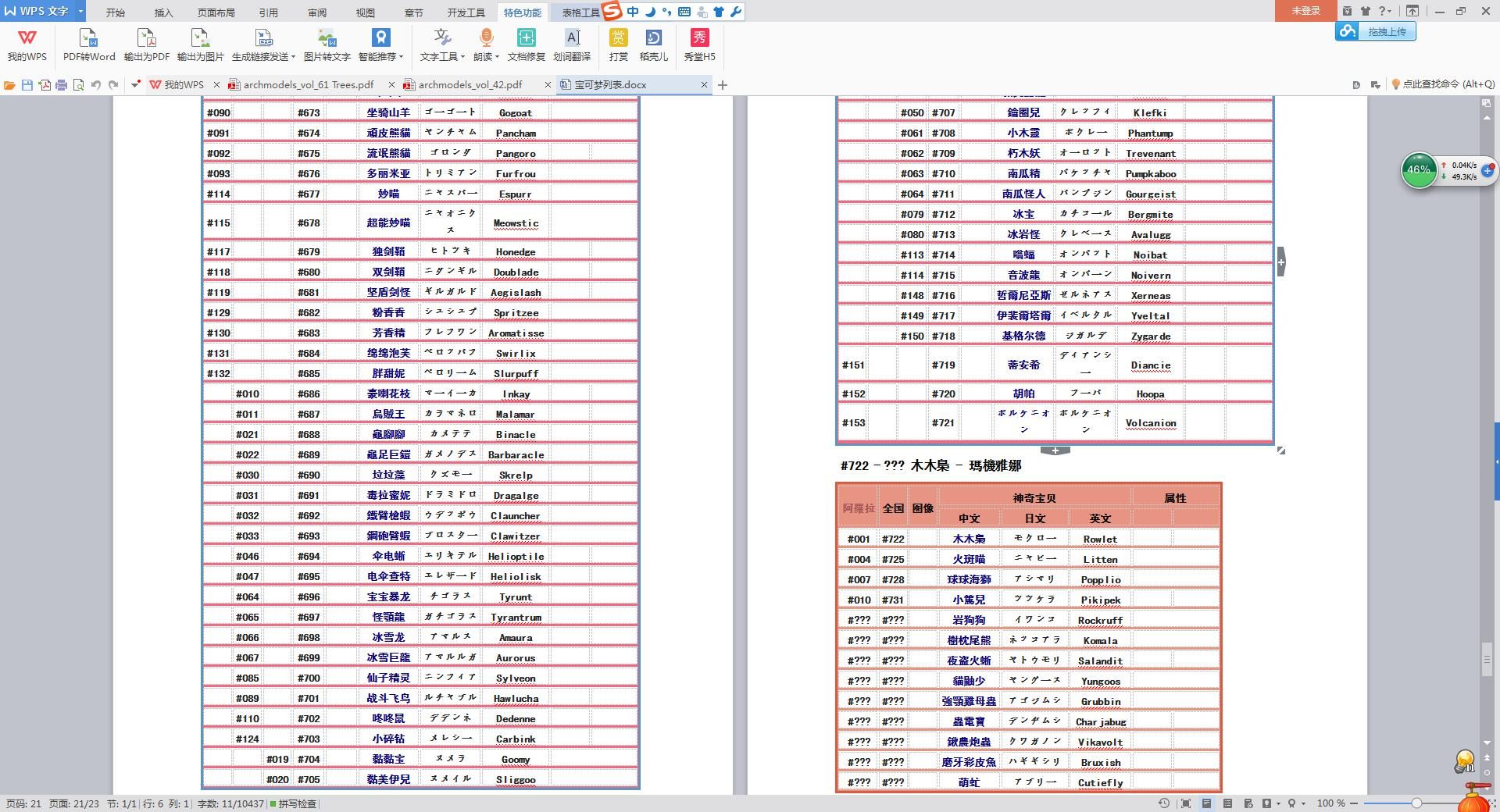This screenshot has width=1500, height=812.
Task: Switch to archmodels_vol_42.pdf document tab
Action: pyautogui.click(x=470, y=85)
